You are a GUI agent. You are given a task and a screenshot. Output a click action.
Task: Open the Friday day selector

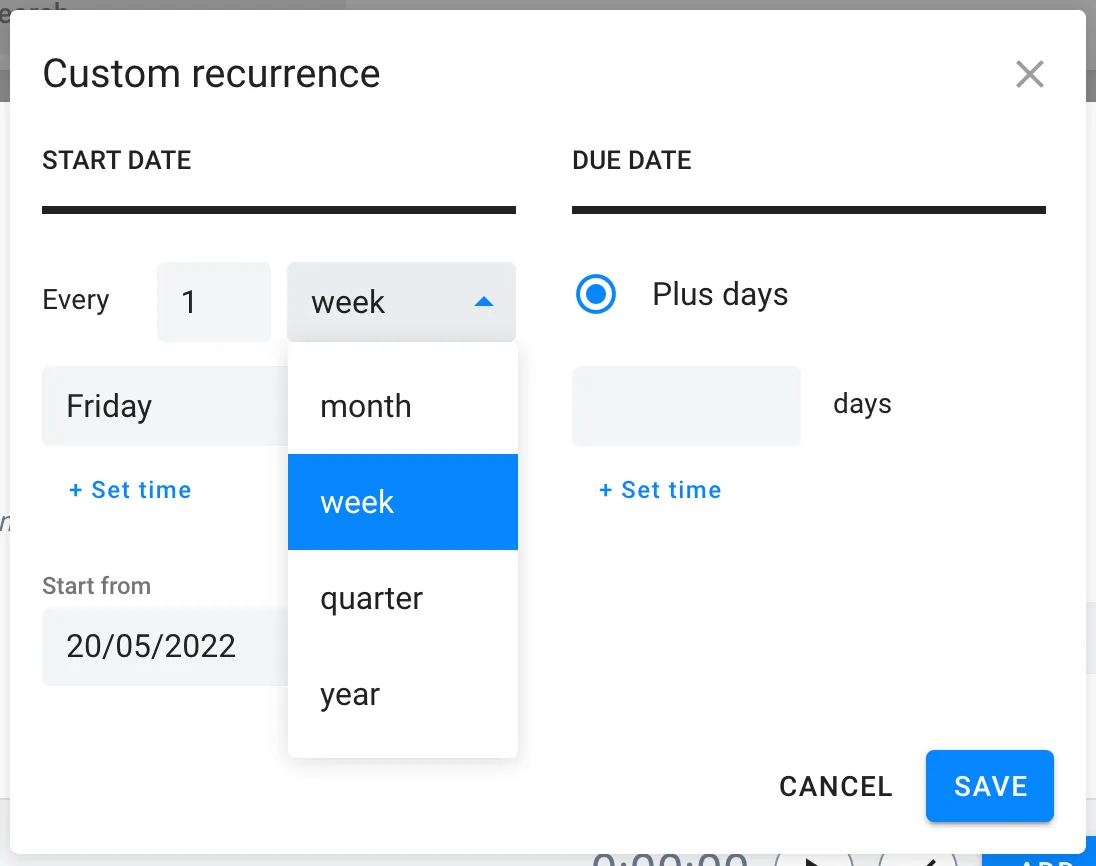pyautogui.click(x=160, y=406)
